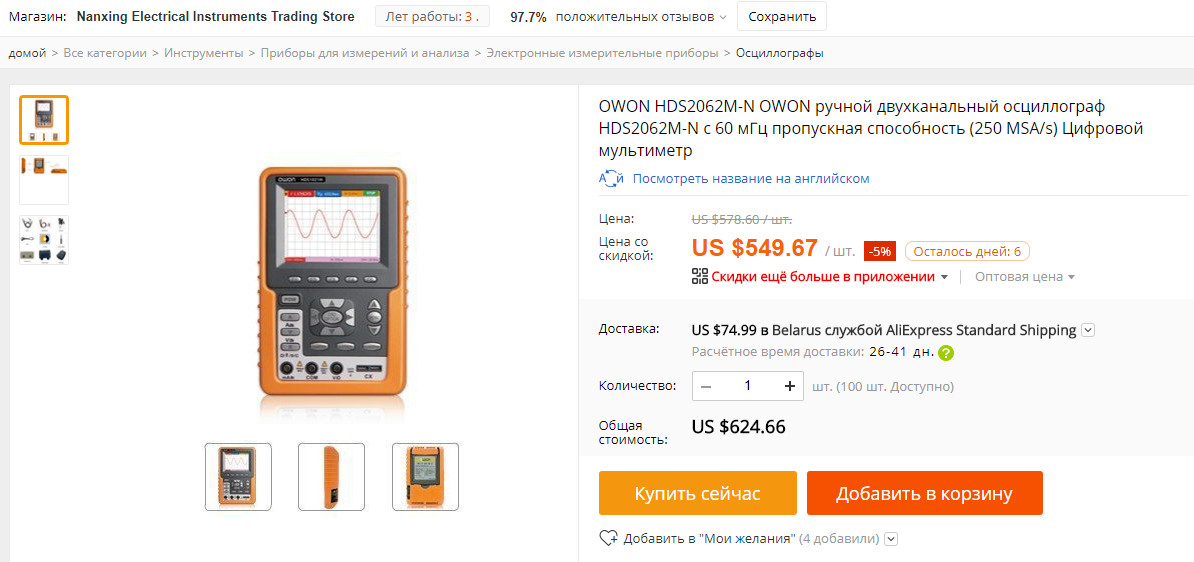The width and height of the screenshot is (1194, 562).
Task: Click the quantity input field
Action: click(748, 386)
